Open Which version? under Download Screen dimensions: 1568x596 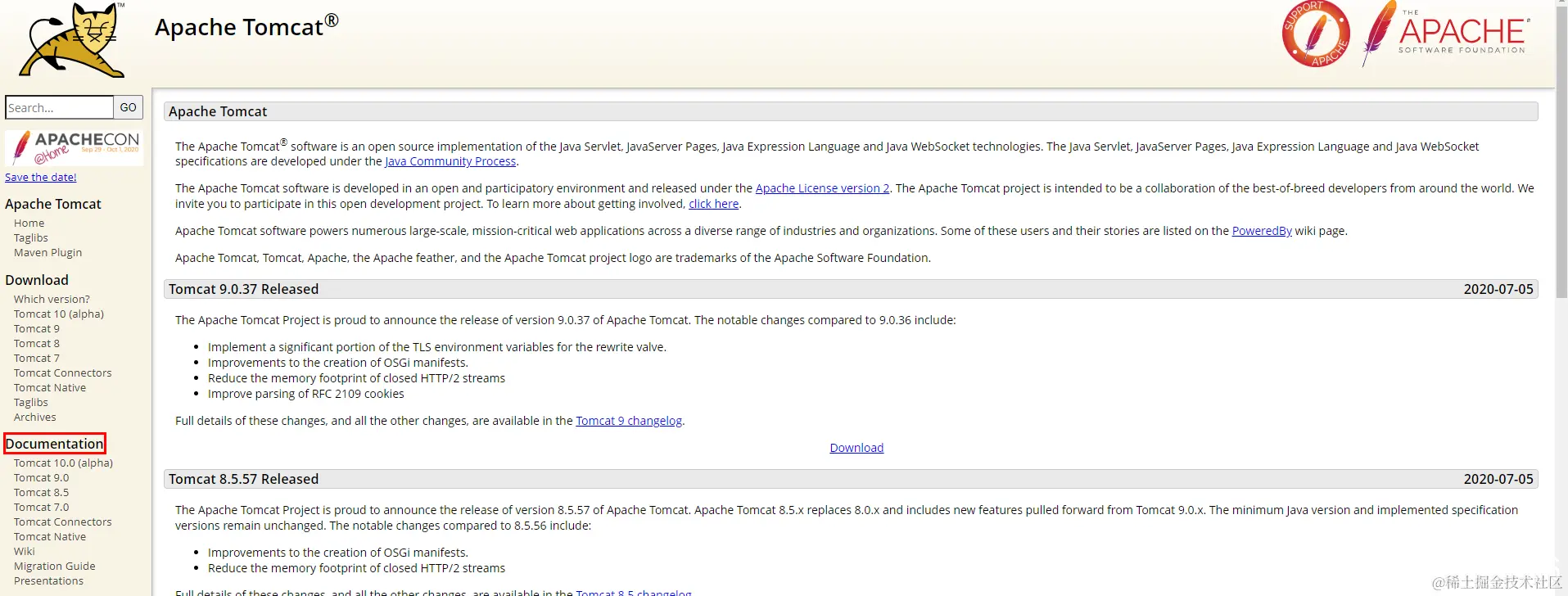pos(52,299)
